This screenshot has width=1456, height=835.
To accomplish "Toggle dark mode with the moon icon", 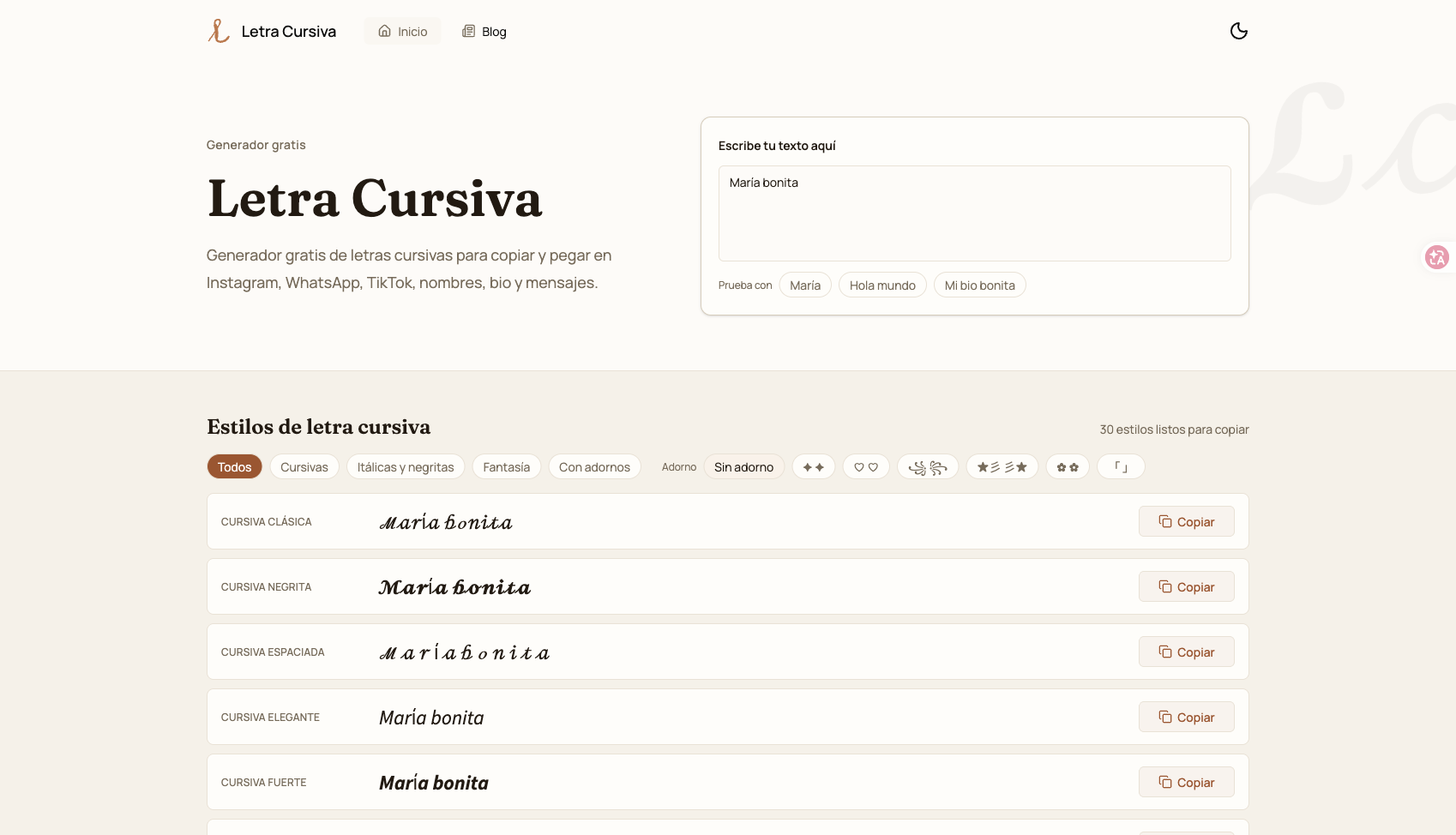I will pos(1238,31).
